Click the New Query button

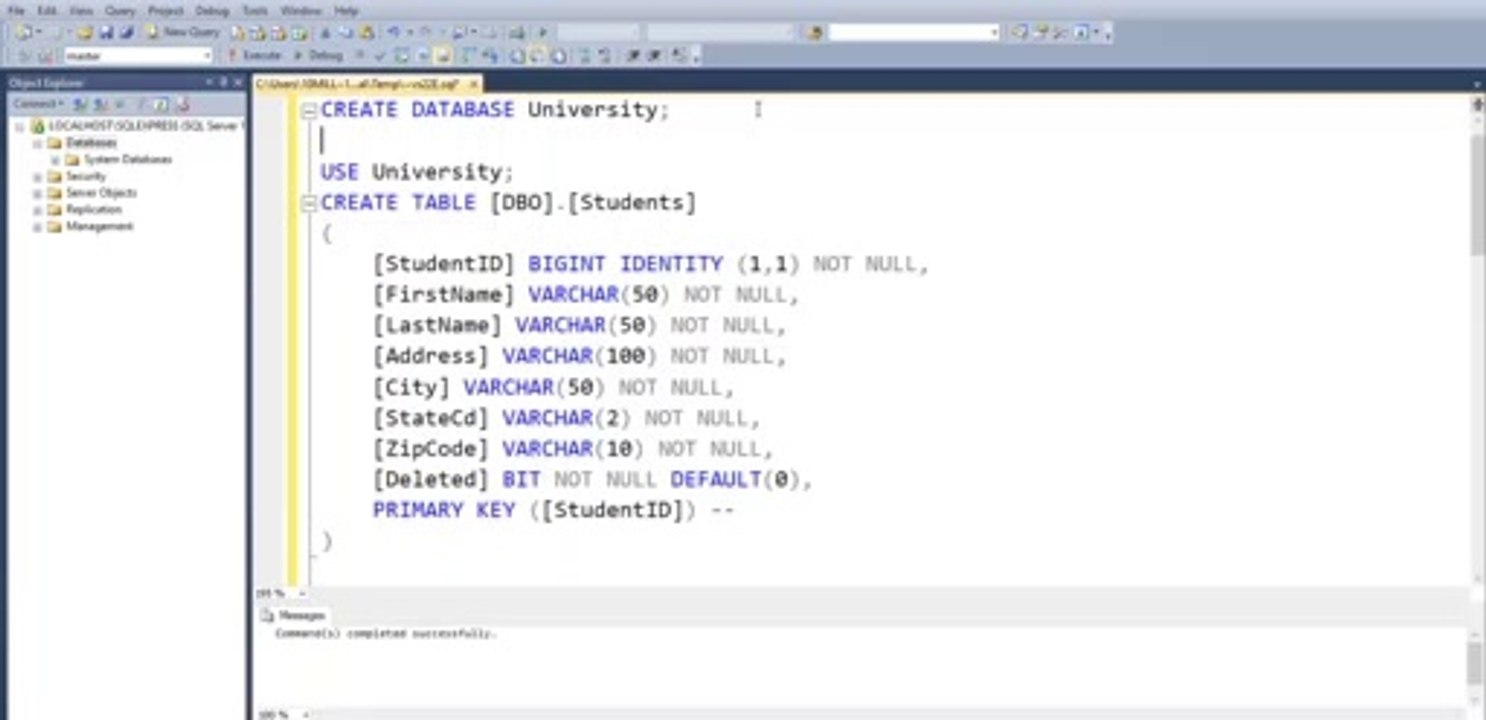(183, 32)
